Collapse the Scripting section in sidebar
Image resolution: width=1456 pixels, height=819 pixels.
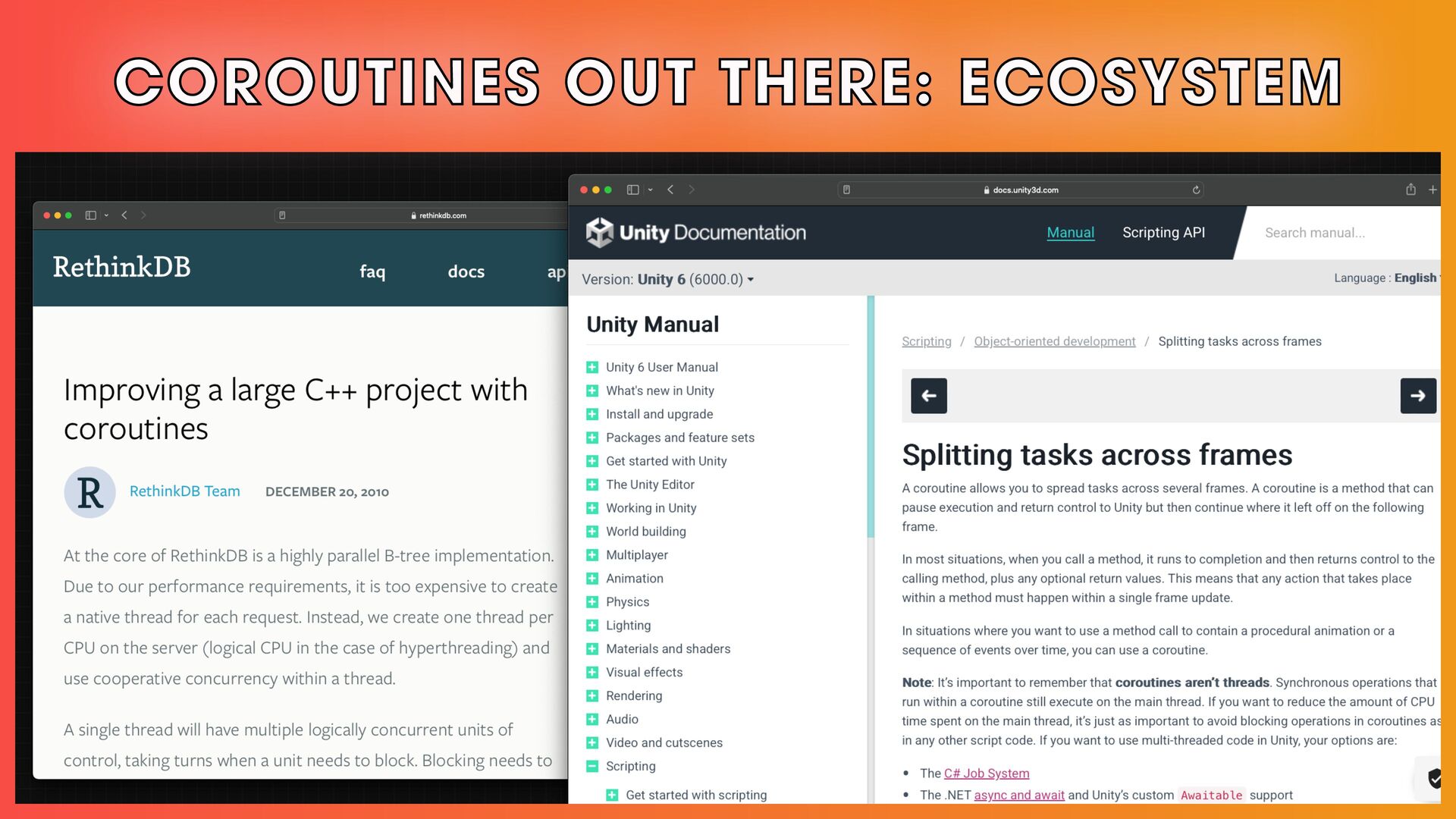click(592, 766)
